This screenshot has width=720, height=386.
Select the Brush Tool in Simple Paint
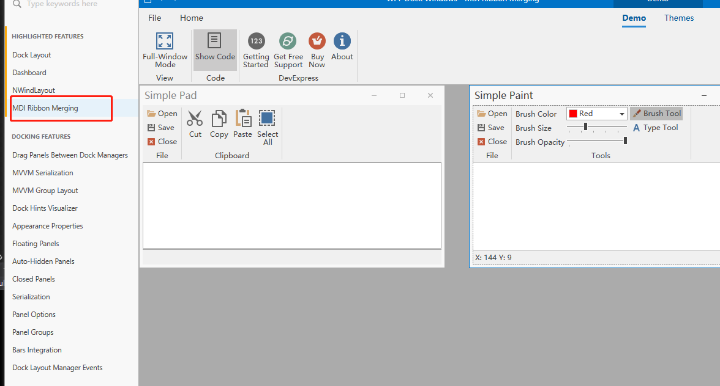pos(657,113)
